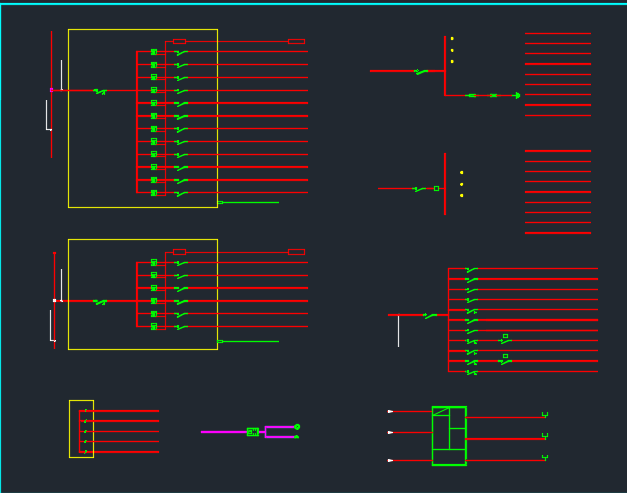Select upper square-topped green switch in right distribution
Screen dimensions: 627x493
coord(505,339)
